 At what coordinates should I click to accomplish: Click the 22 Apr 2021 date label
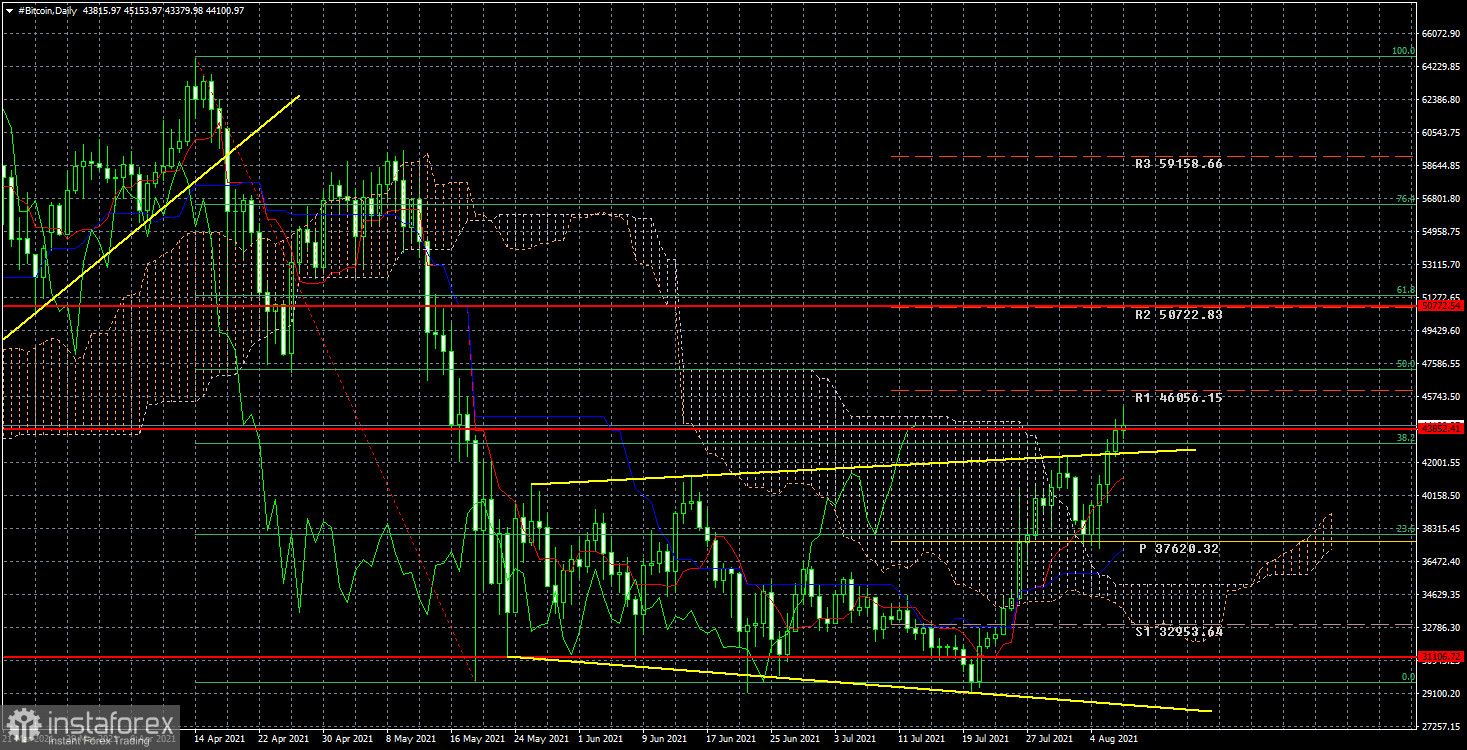point(283,740)
